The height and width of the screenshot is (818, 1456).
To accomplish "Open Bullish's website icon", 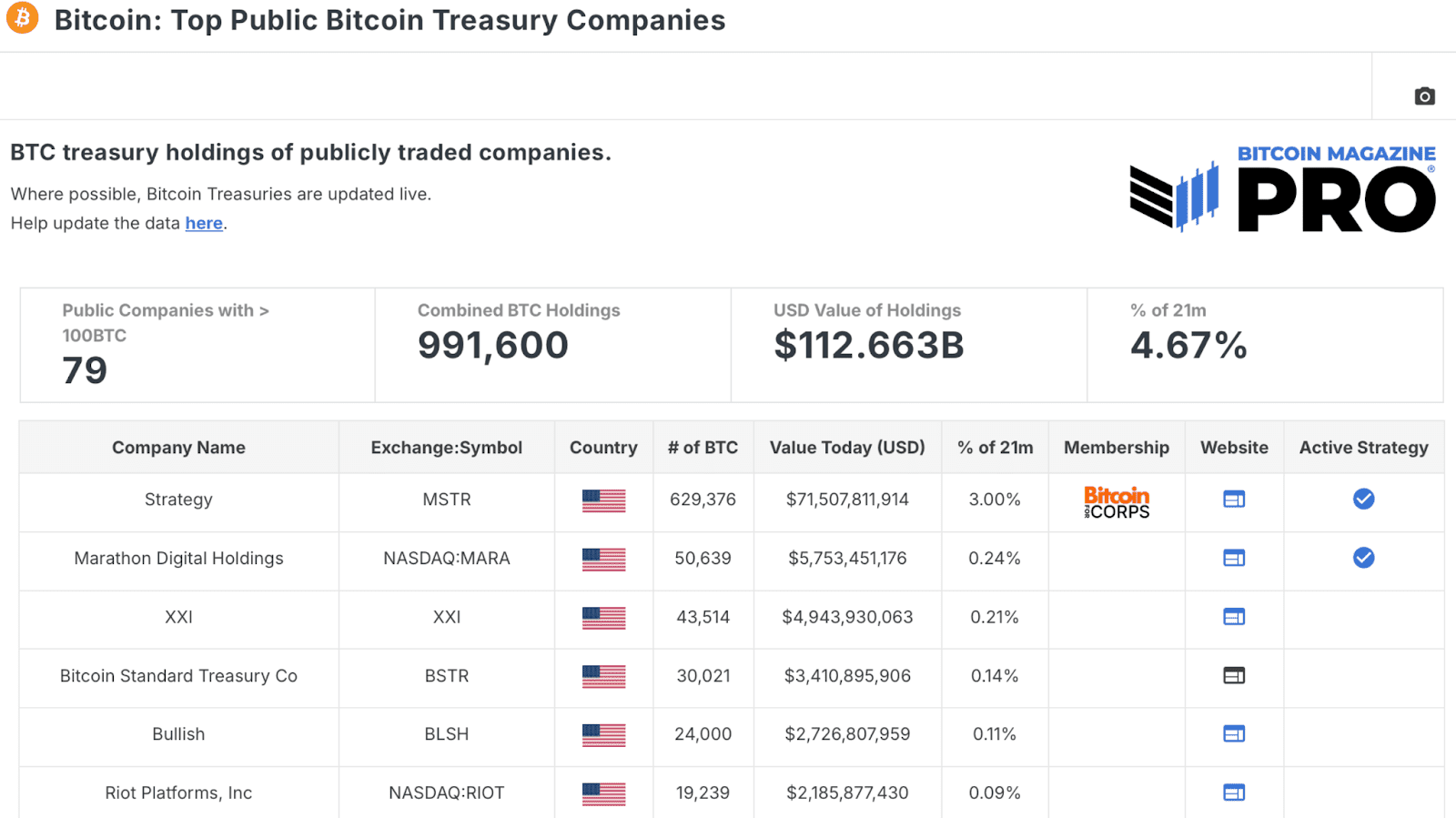I will click(1234, 733).
